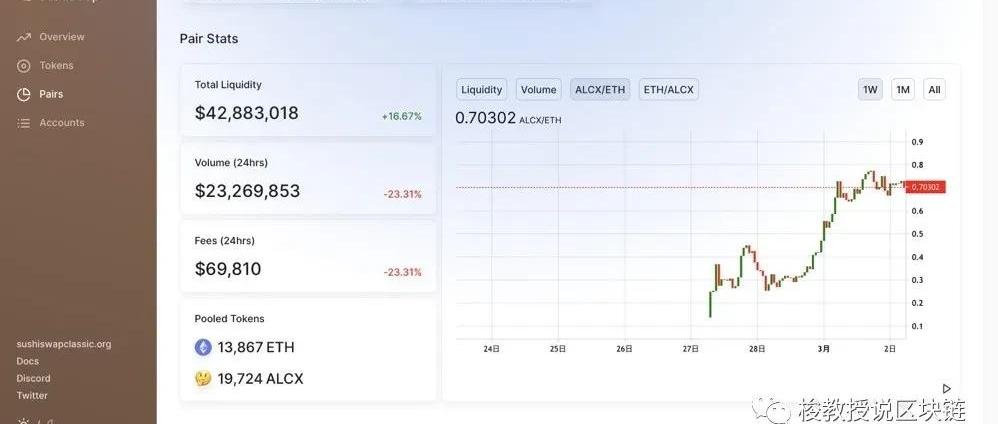Click the ALCX token emoji icon
The width and height of the screenshot is (998, 424).
(203, 379)
